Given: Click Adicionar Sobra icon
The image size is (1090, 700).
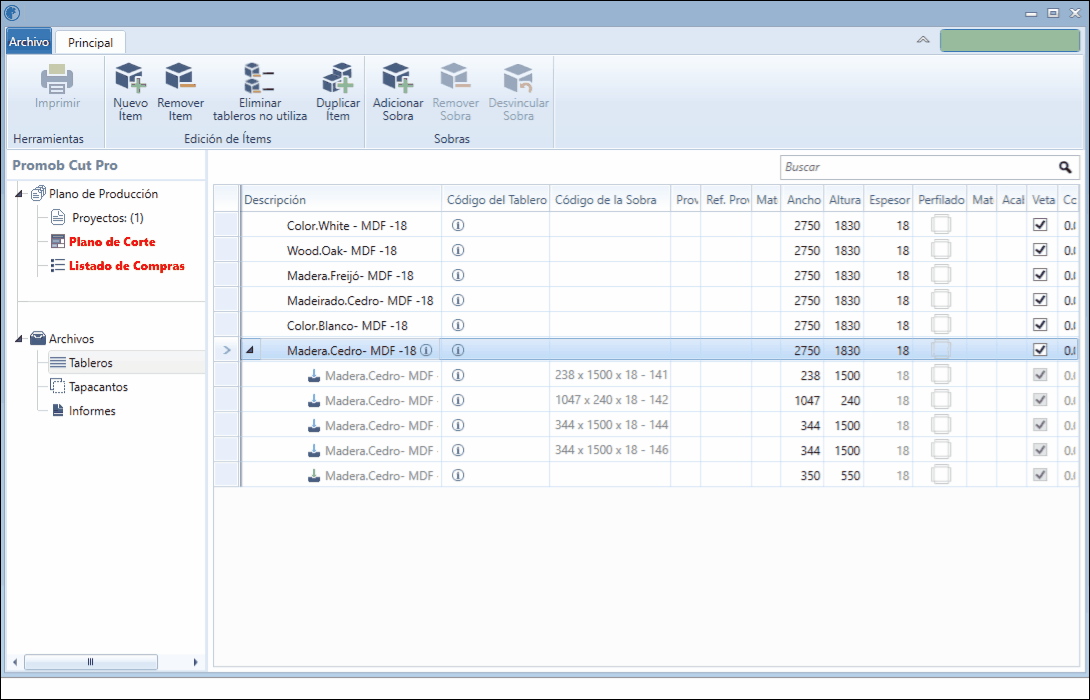Looking at the screenshot, I should [398, 77].
